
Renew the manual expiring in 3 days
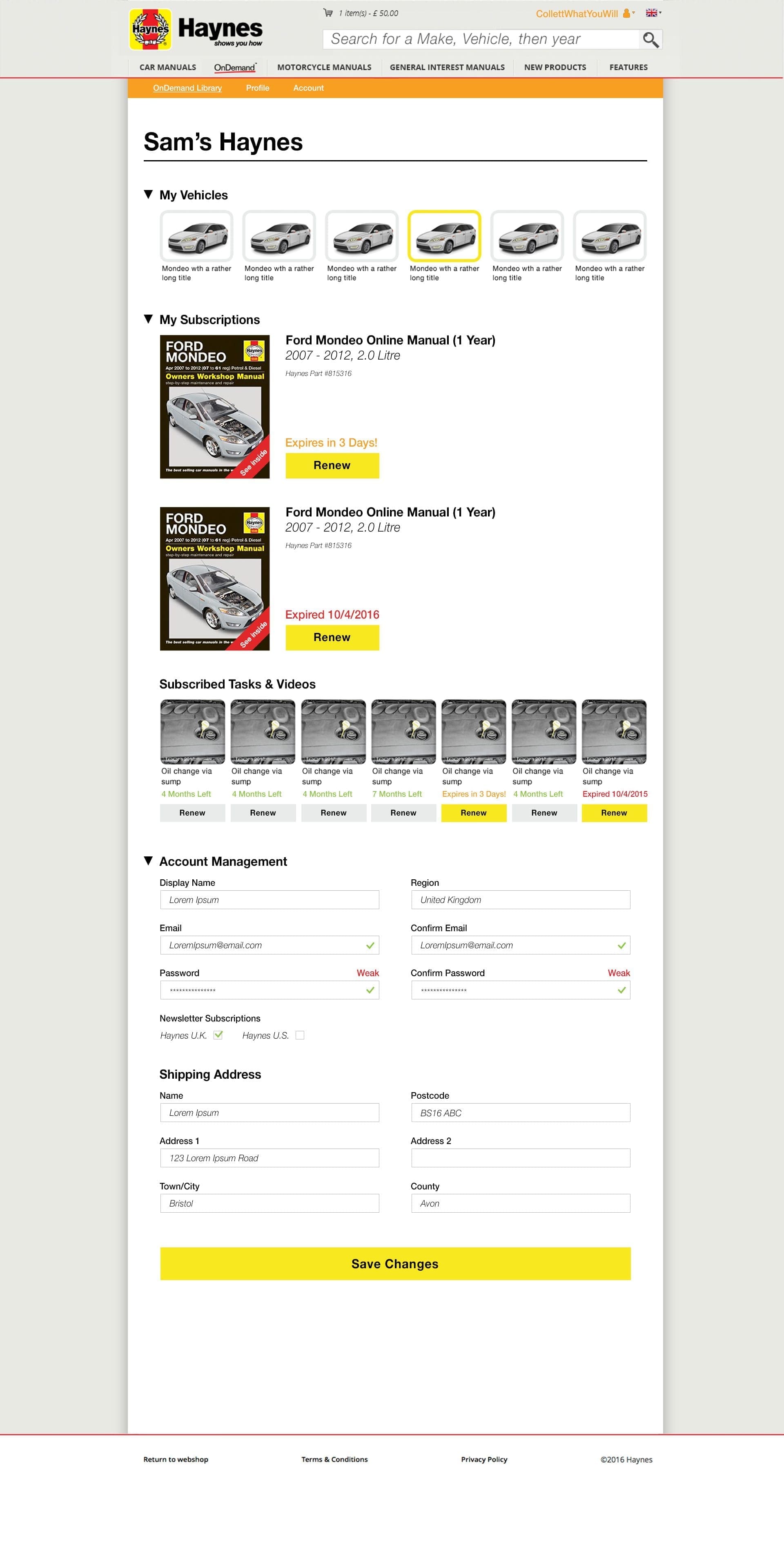click(x=332, y=465)
